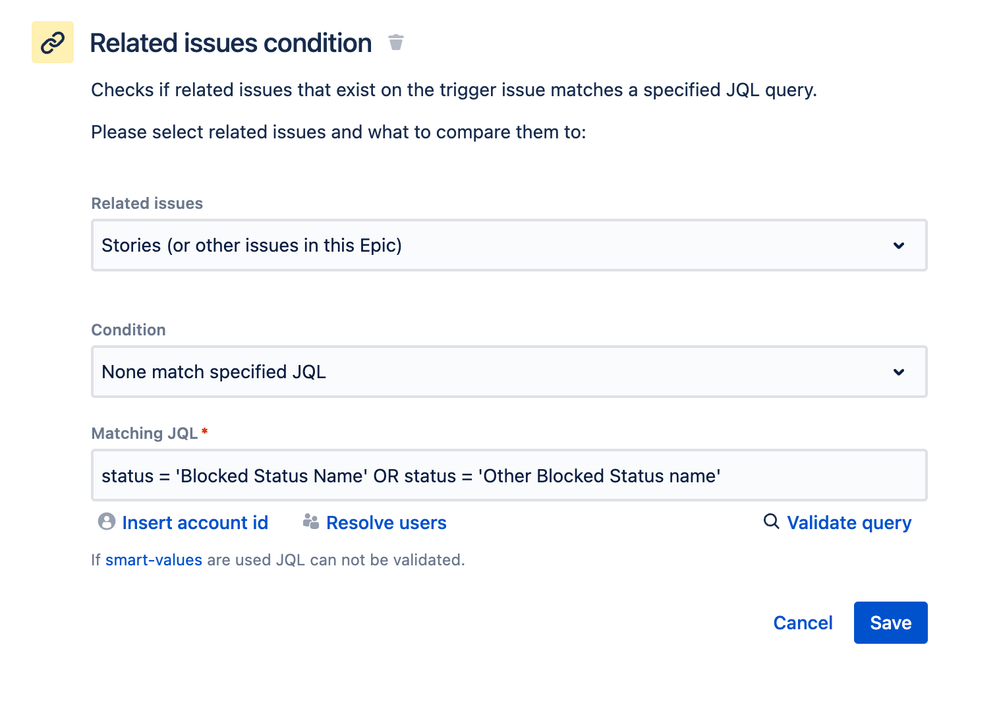This screenshot has width=999, height=705.
Task: Cancel the condition changes
Action: 803,623
